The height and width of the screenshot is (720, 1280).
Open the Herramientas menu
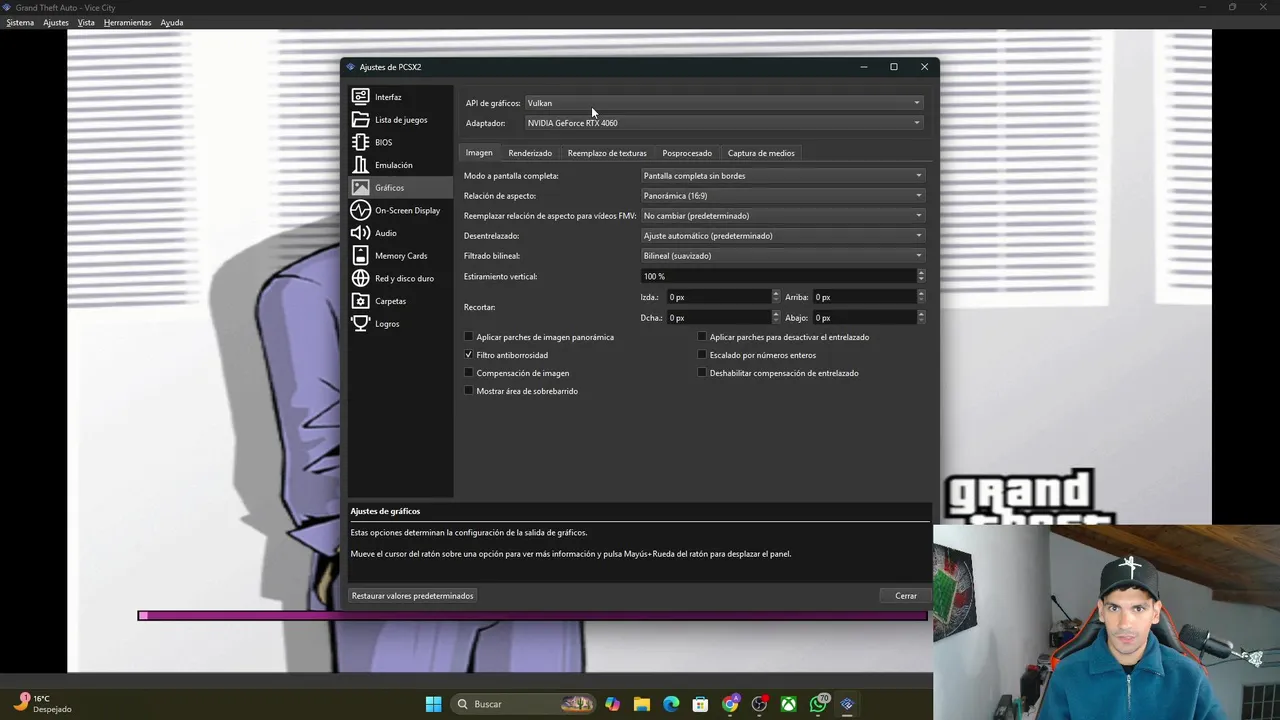click(x=128, y=22)
